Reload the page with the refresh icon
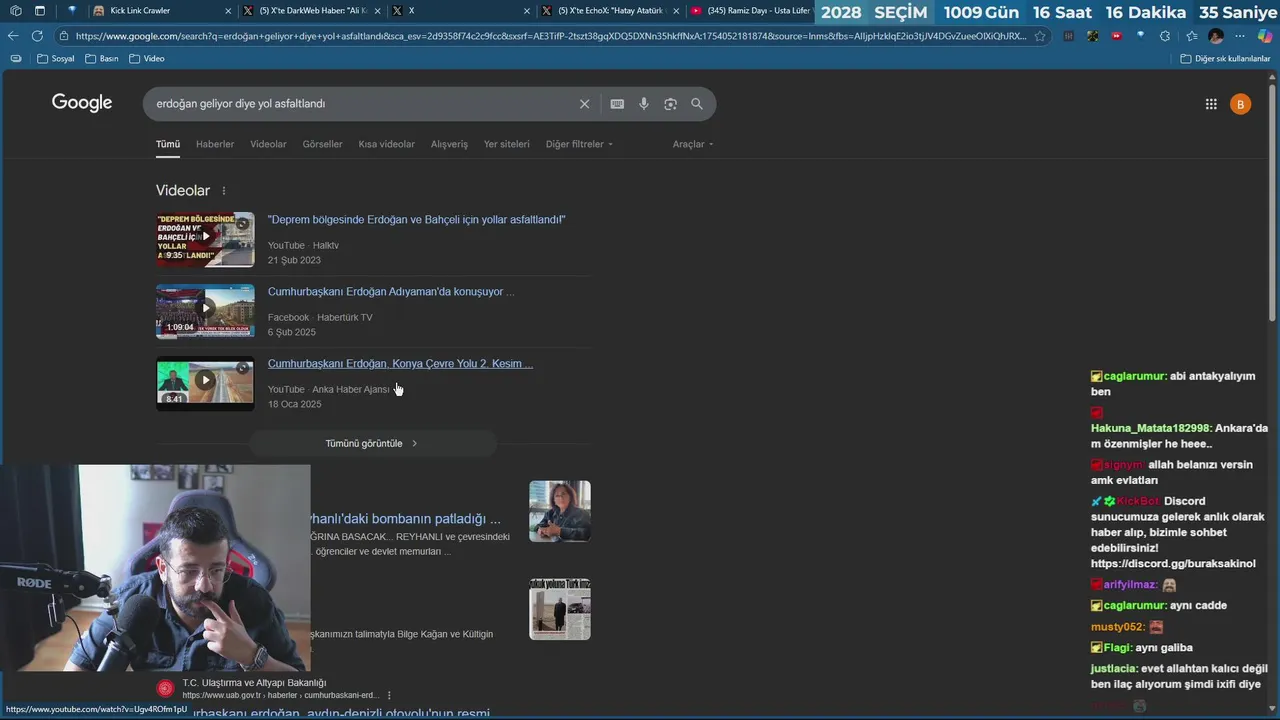Screen dimensions: 1280x720 coord(37,36)
